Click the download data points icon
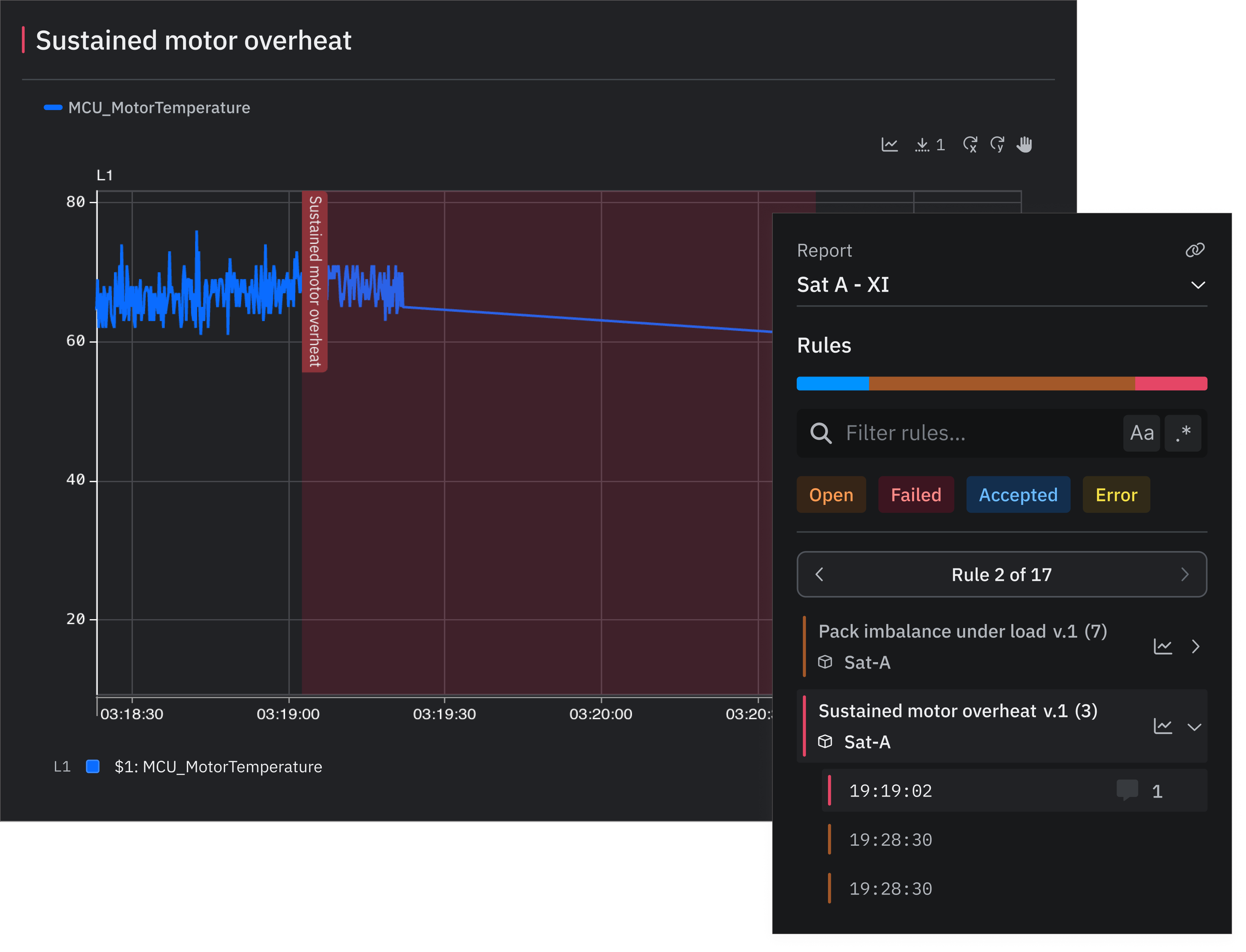This screenshot has width=1246, height=952. pos(922,144)
